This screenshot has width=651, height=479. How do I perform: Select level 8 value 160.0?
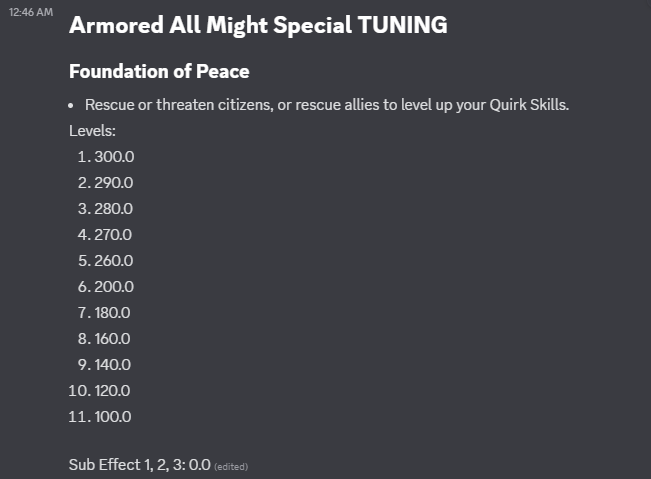coord(113,339)
